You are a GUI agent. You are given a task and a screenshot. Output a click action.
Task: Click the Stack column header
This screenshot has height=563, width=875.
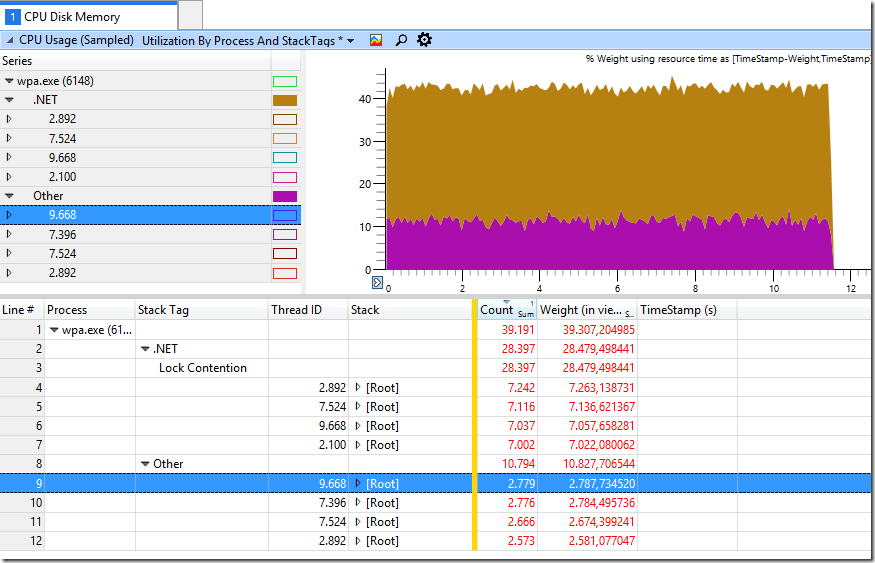pos(410,310)
